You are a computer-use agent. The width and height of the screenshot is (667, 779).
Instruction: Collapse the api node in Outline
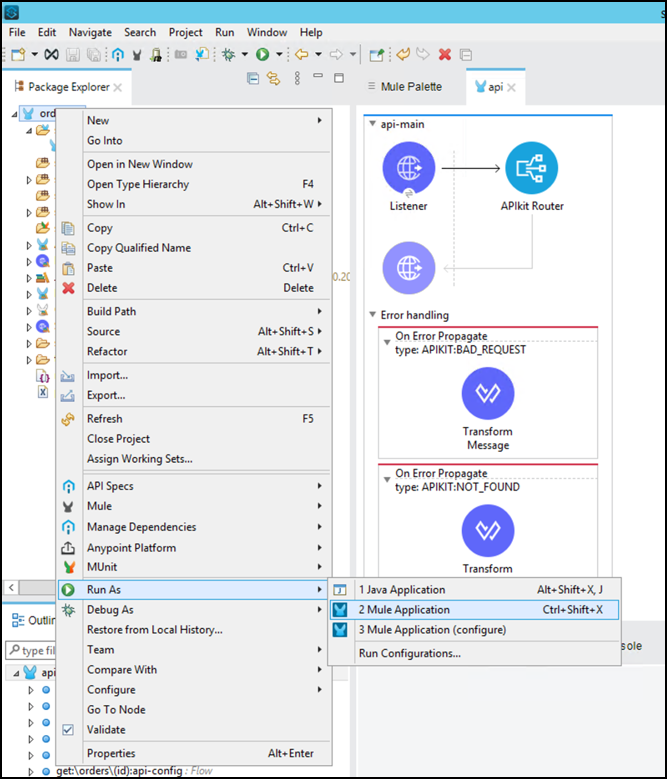click(x=16, y=674)
